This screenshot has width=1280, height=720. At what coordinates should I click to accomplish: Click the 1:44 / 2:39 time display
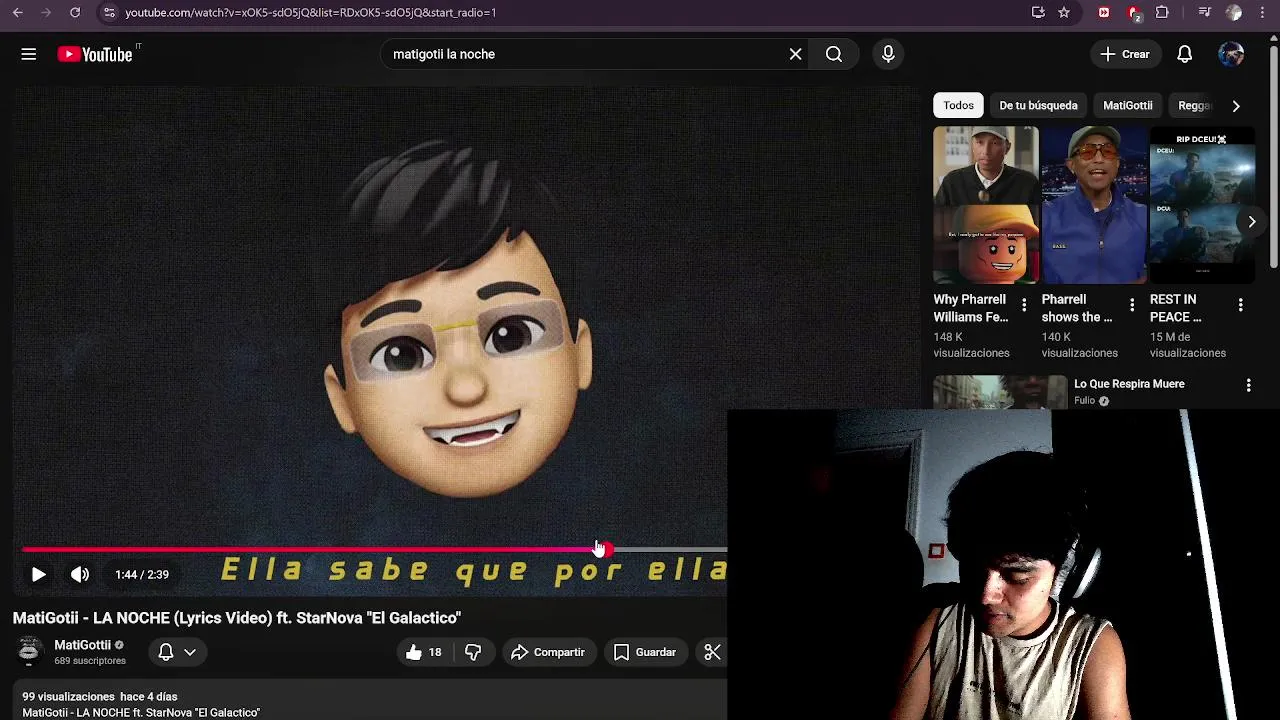[142, 574]
